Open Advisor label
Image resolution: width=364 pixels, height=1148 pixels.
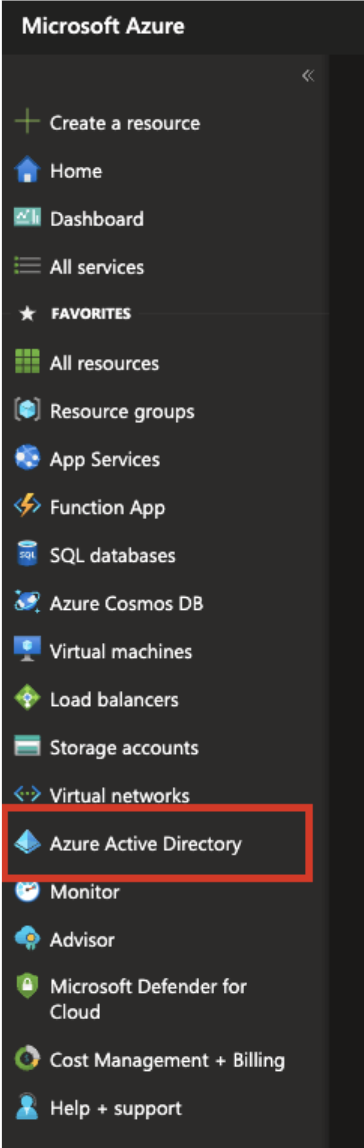tap(82, 940)
